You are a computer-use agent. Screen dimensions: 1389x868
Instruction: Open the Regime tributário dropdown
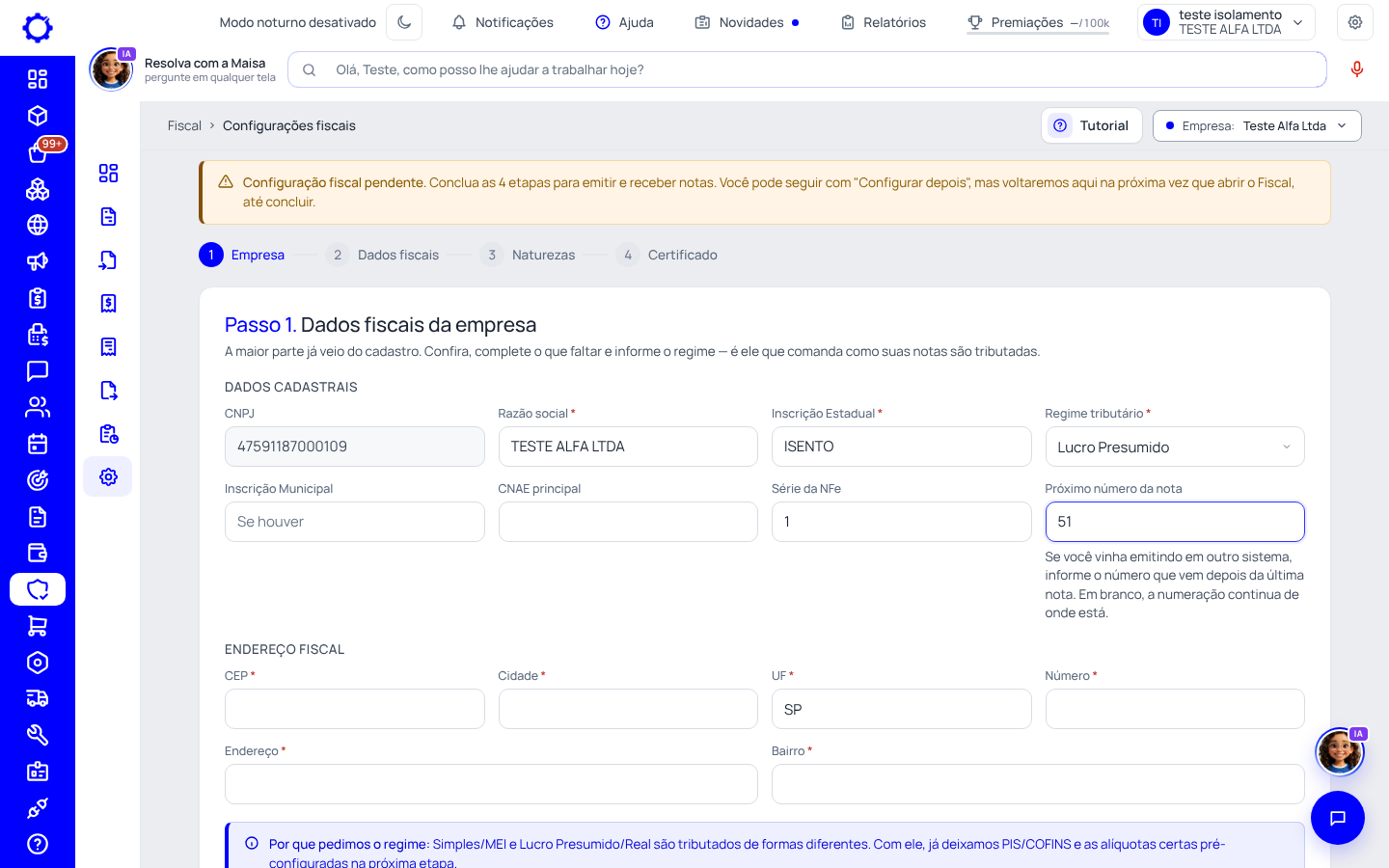[x=1175, y=447]
